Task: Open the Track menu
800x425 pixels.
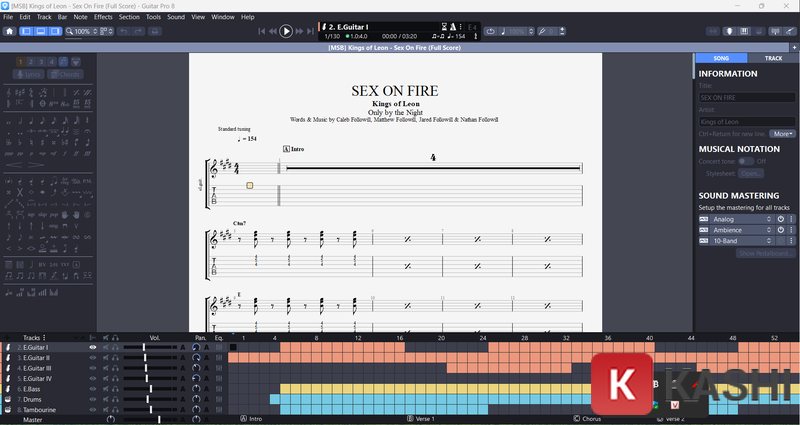Action: click(x=44, y=17)
